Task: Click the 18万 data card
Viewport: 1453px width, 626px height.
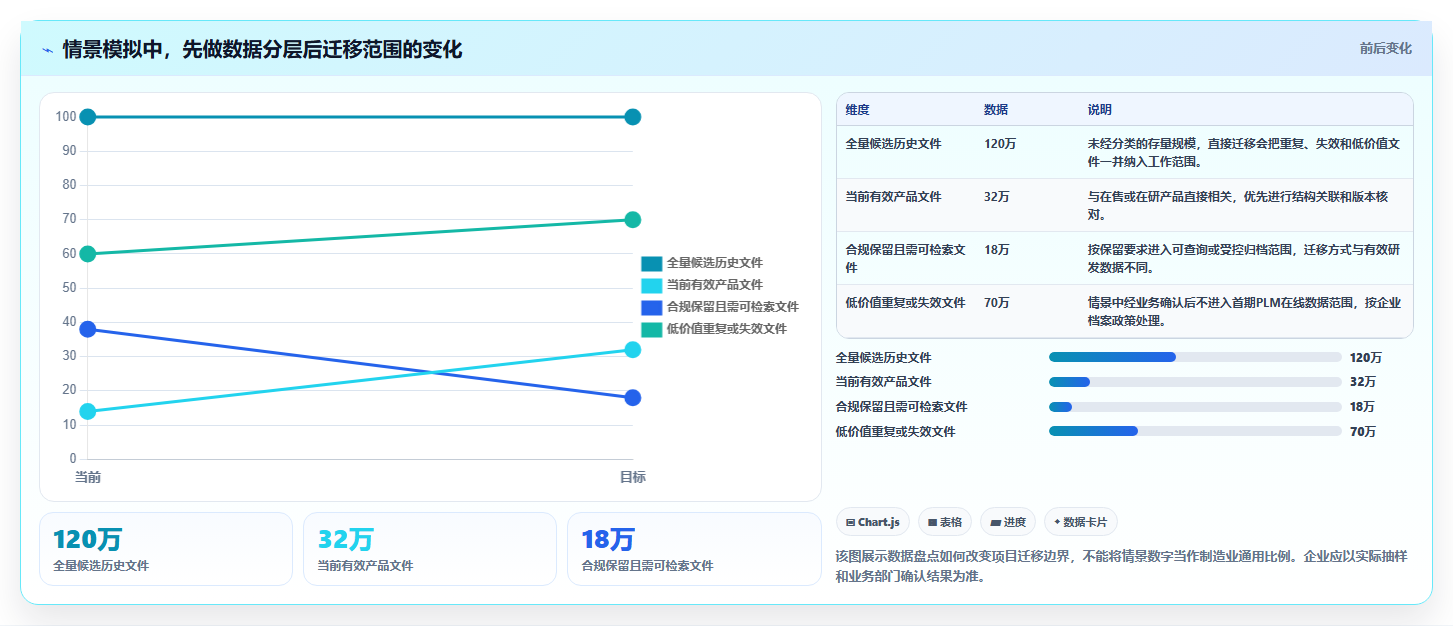Action: tap(693, 549)
